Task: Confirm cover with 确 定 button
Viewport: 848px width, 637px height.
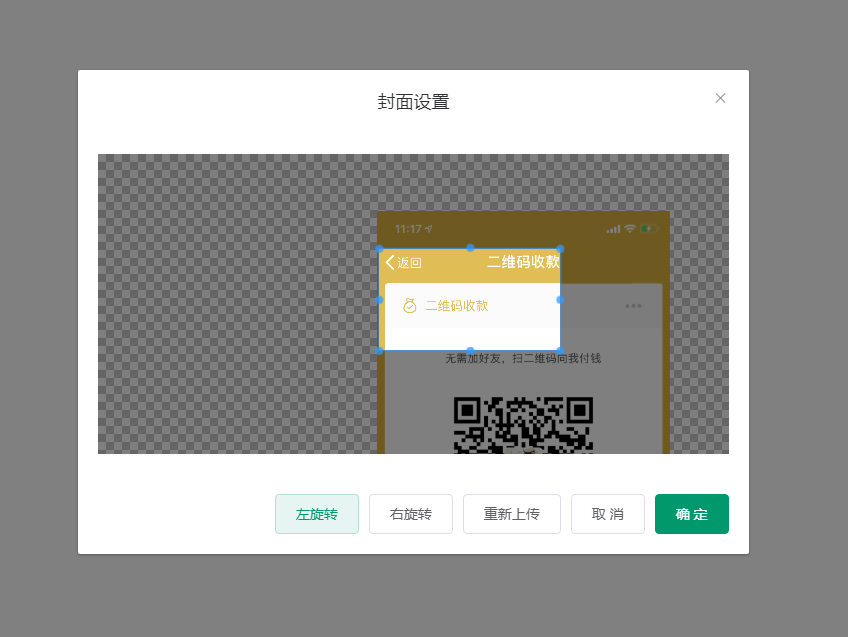Action: tap(692, 514)
